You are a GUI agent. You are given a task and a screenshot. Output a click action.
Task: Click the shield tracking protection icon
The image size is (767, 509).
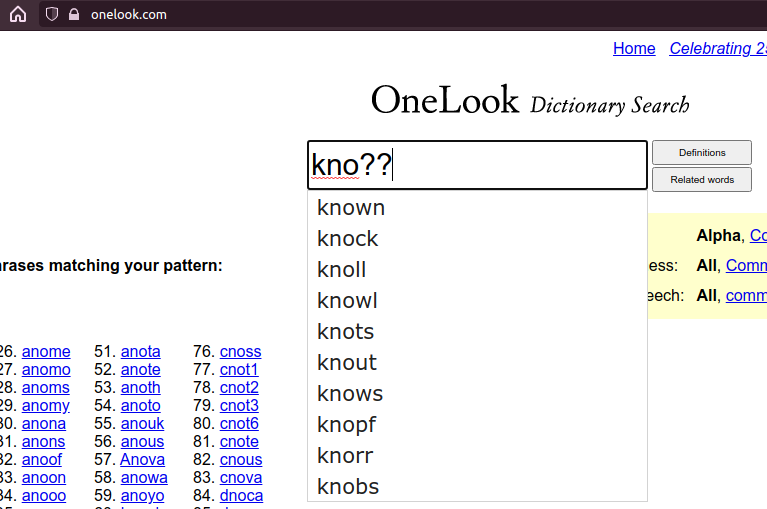point(51,14)
